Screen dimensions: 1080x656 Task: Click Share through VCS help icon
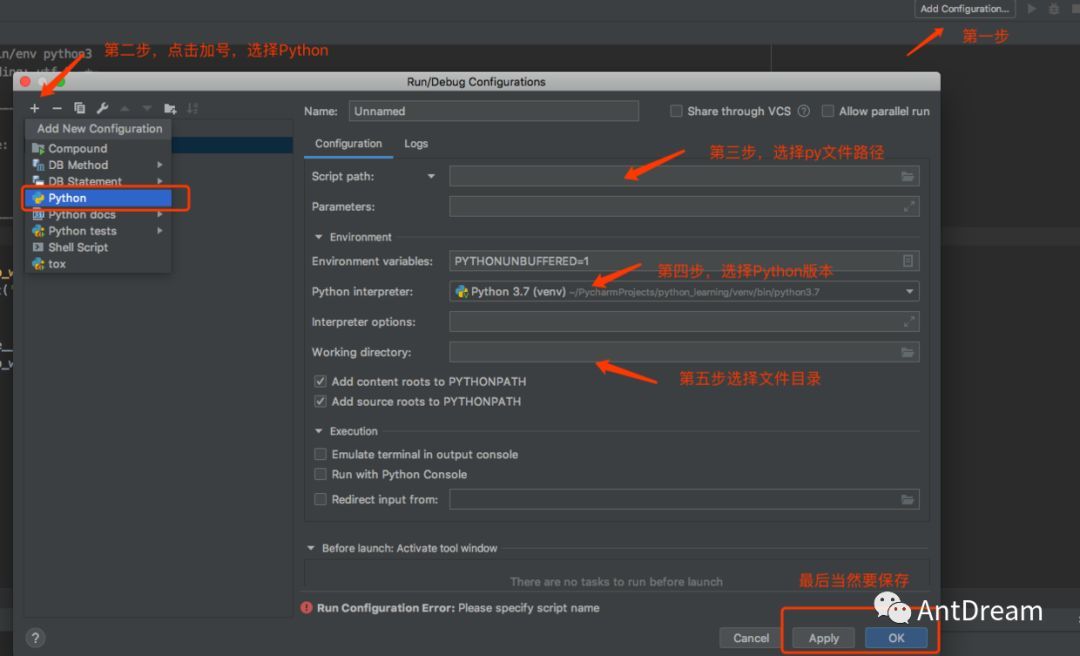(804, 111)
